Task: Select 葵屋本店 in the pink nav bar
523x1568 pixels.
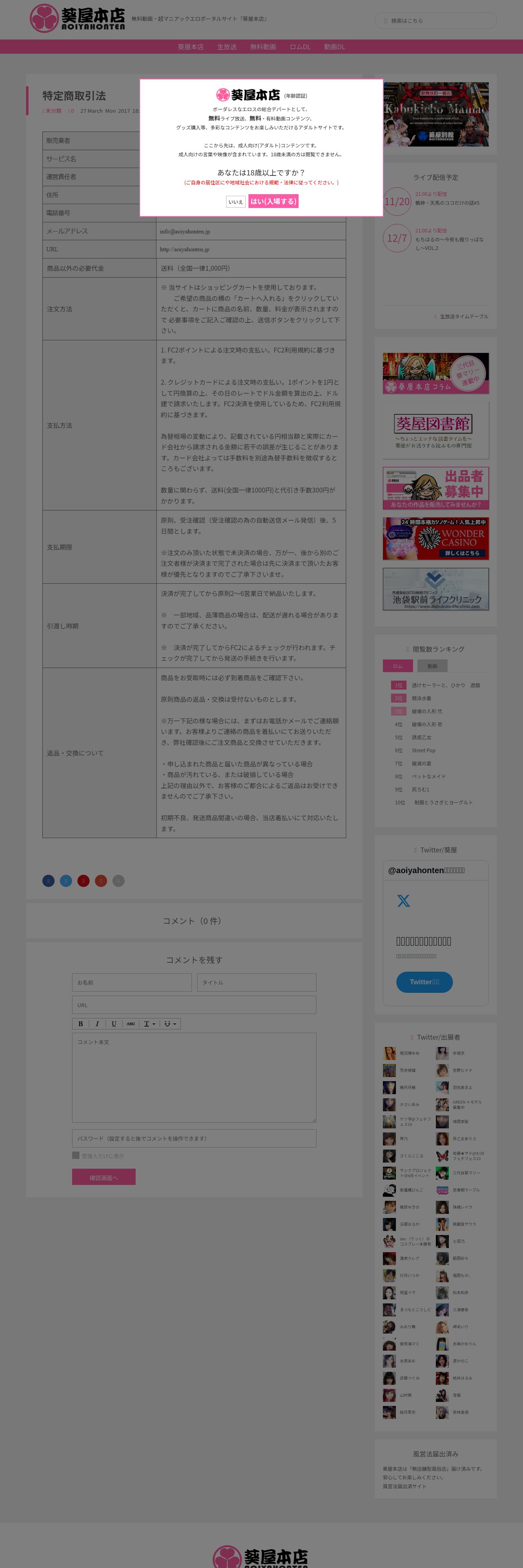Action: pos(191,47)
